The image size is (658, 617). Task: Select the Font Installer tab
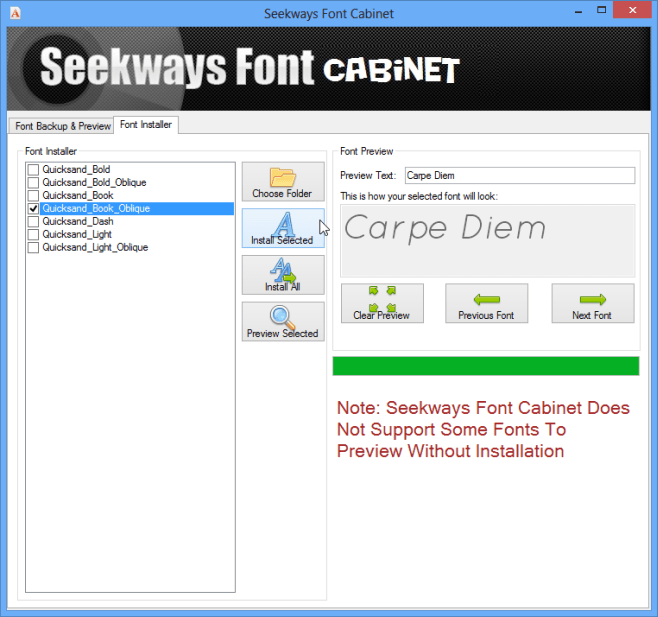[x=146, y=125]
